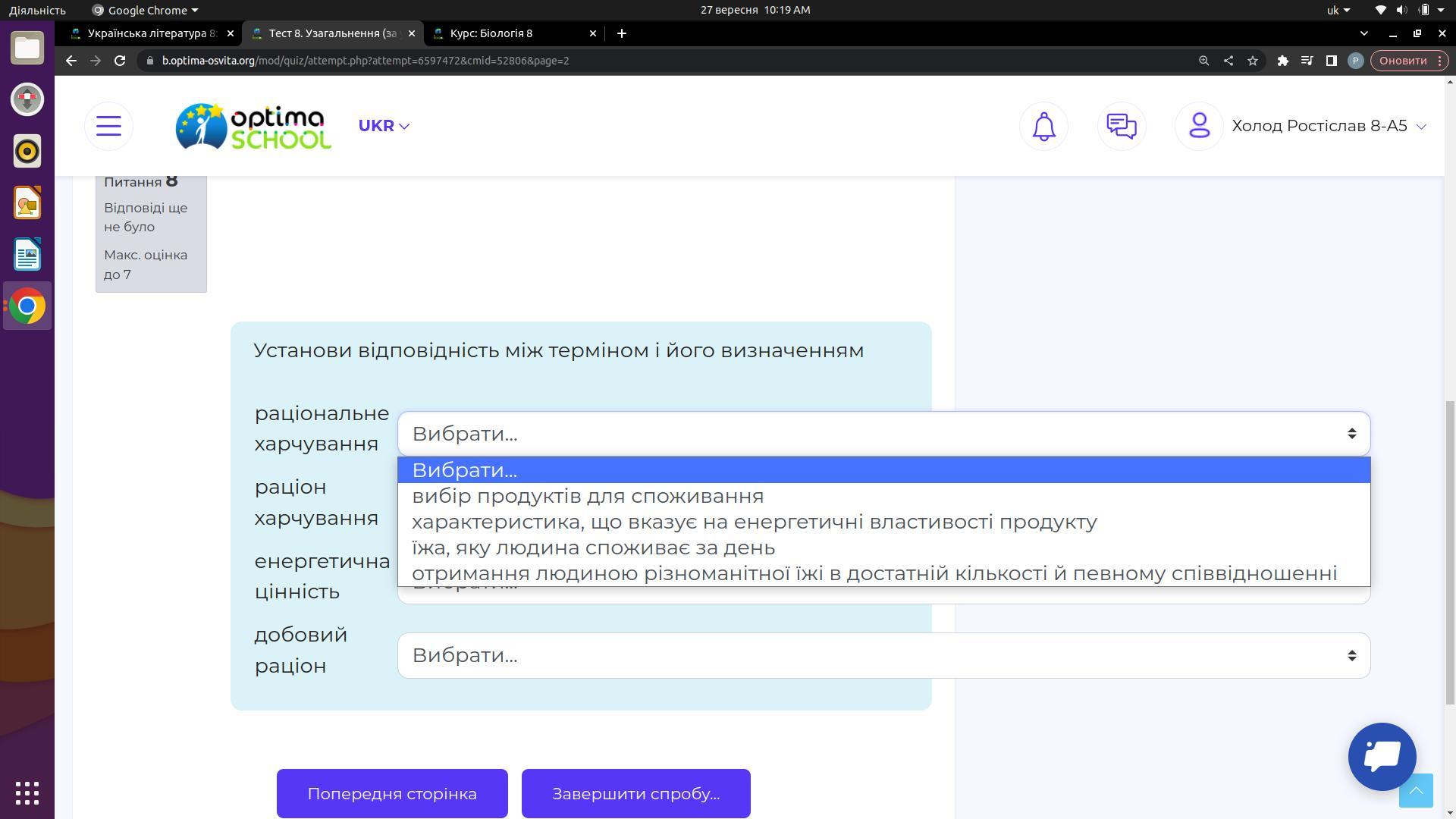Image resolution: width=1456 pixels, height=819 pixels.
Task: Open the 'добовий раціон' answer dropdown
Action: [x=883, y=655]
